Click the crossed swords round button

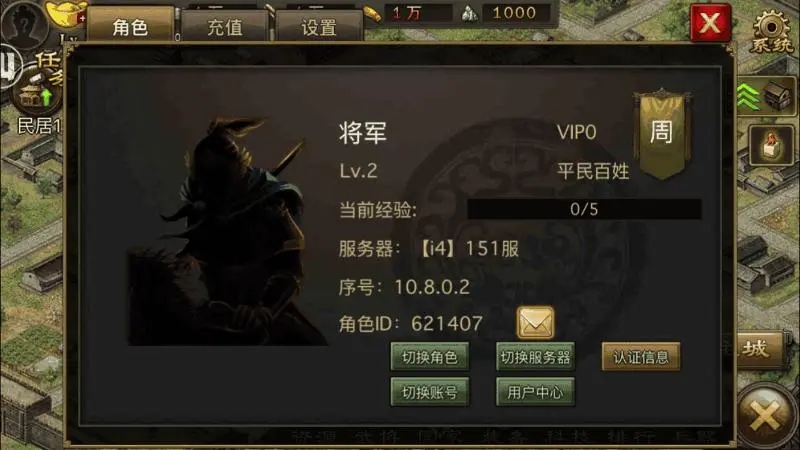766,416
